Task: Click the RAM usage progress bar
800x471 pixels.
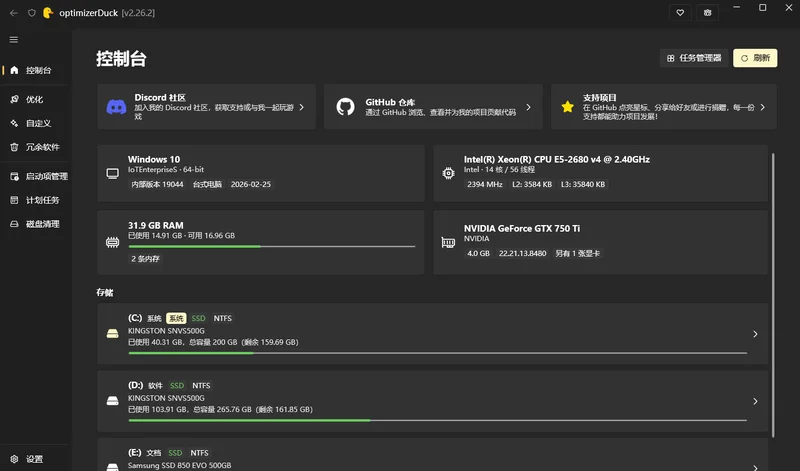Action: (x=271, y=246)
